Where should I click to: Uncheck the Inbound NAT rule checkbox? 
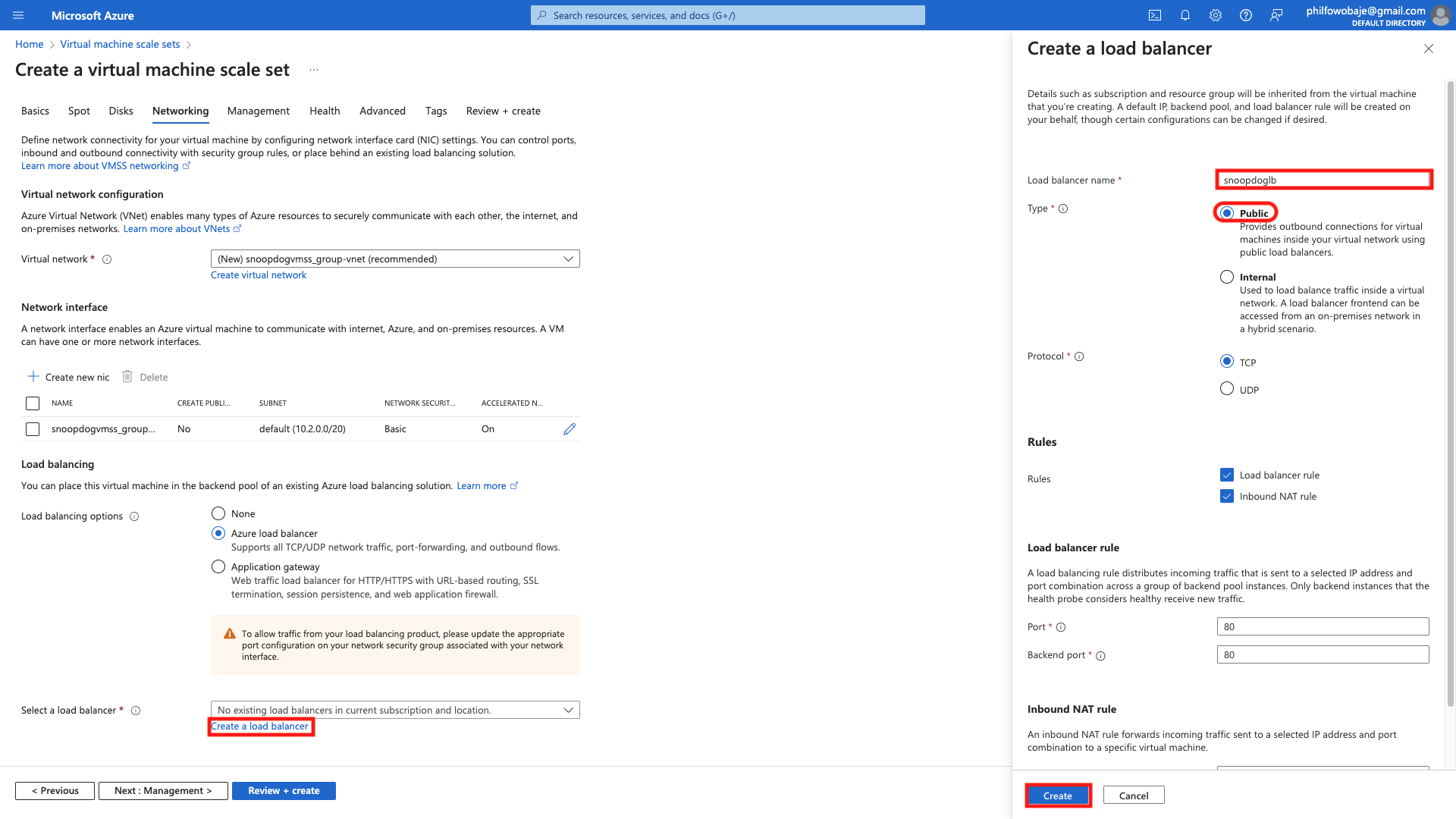pyautogui.click(x=1226, y=496)
